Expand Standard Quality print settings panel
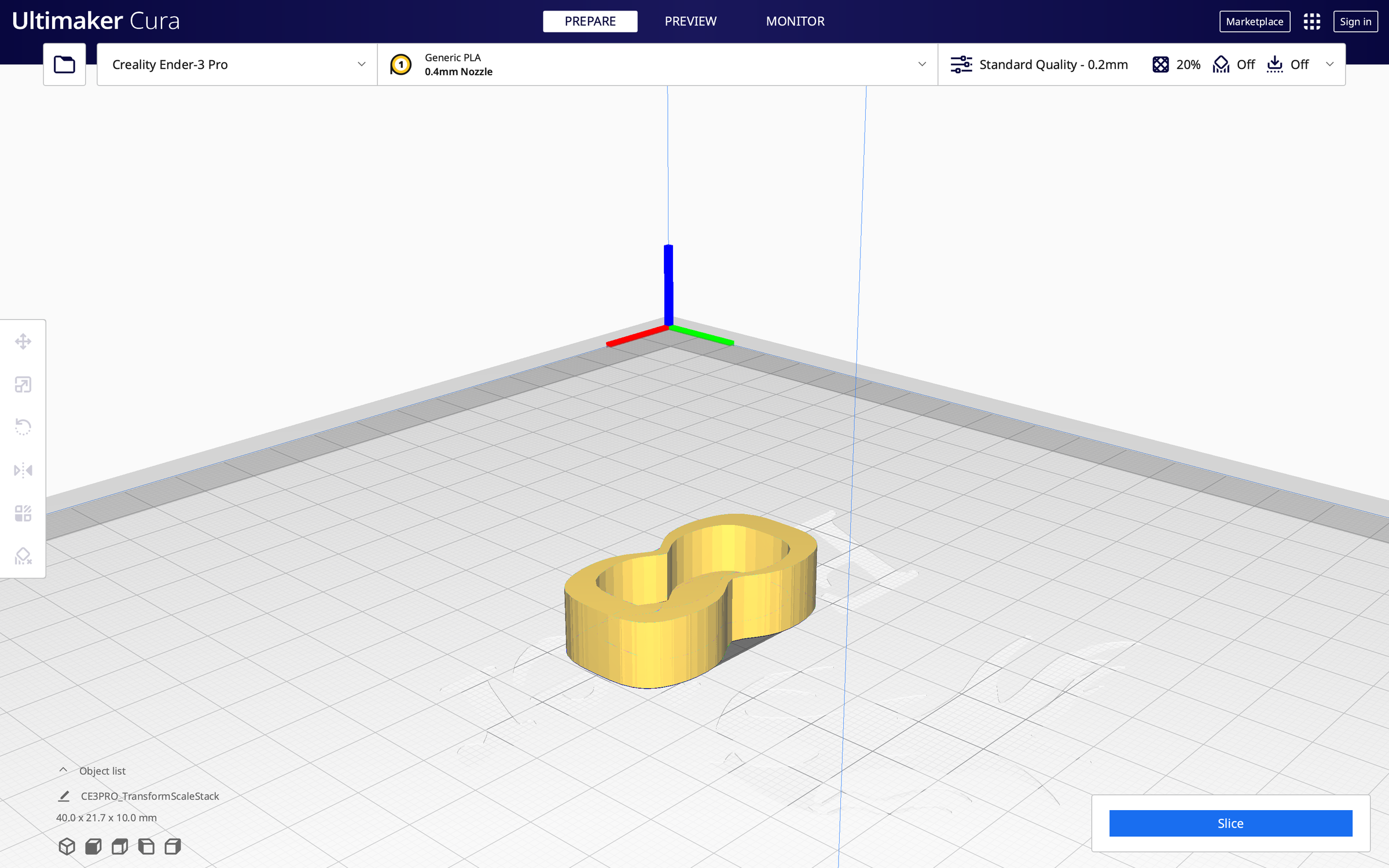Screen dimensions: 1389x868 click(1141, 64)
